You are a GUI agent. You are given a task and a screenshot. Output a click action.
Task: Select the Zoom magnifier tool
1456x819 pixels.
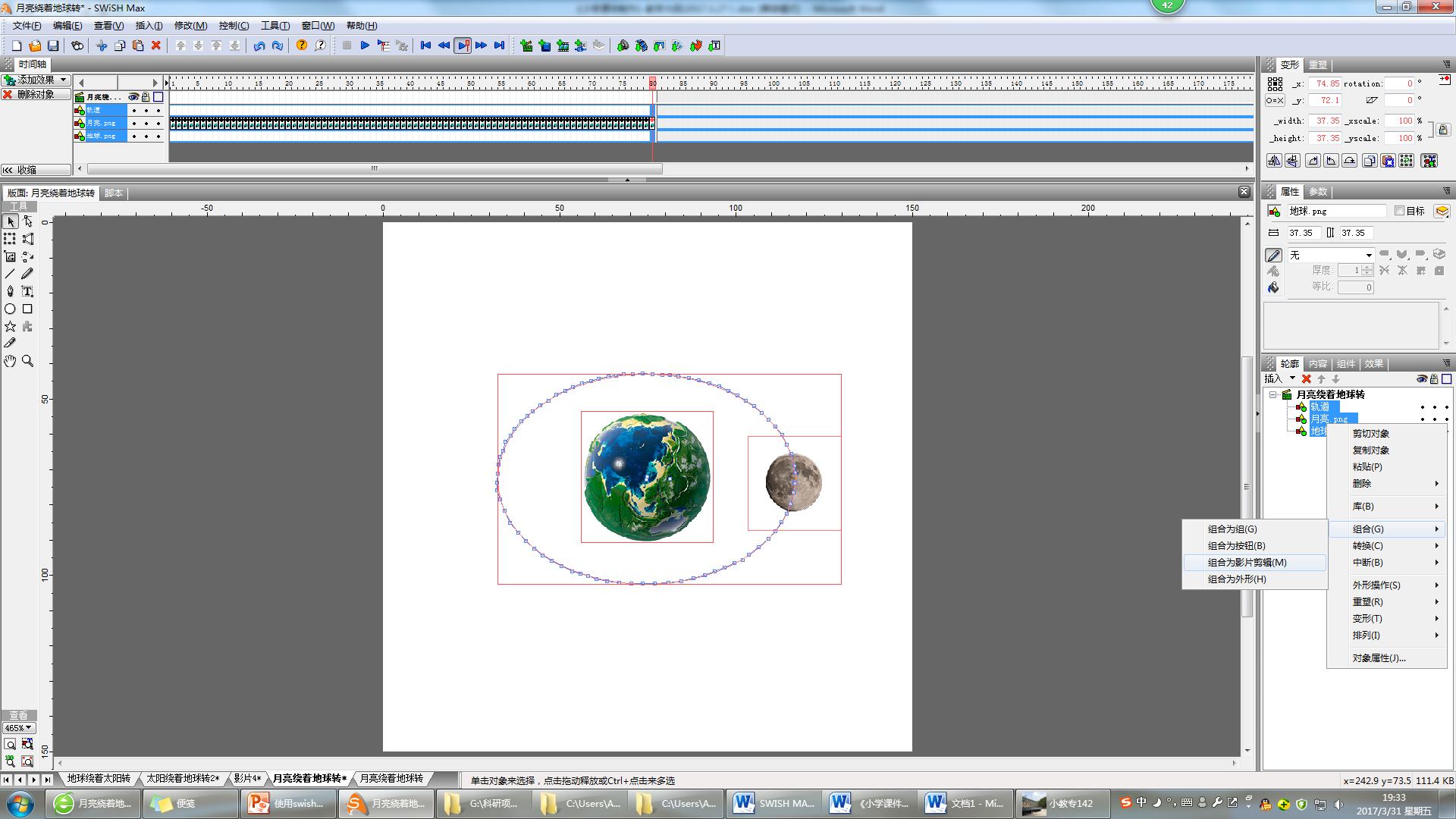pos(28,361)
